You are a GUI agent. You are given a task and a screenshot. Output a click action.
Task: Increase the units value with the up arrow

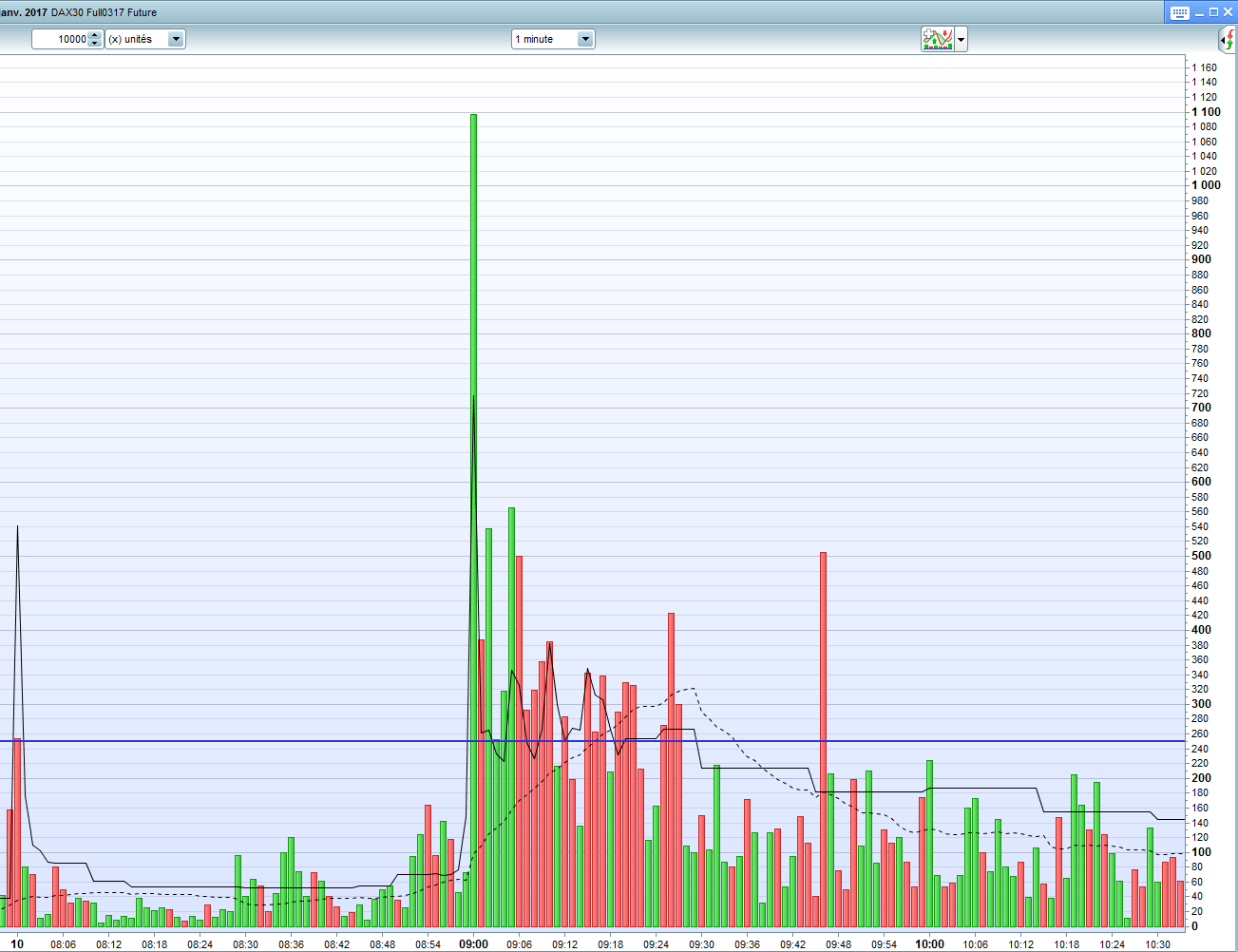coord(95,35)
